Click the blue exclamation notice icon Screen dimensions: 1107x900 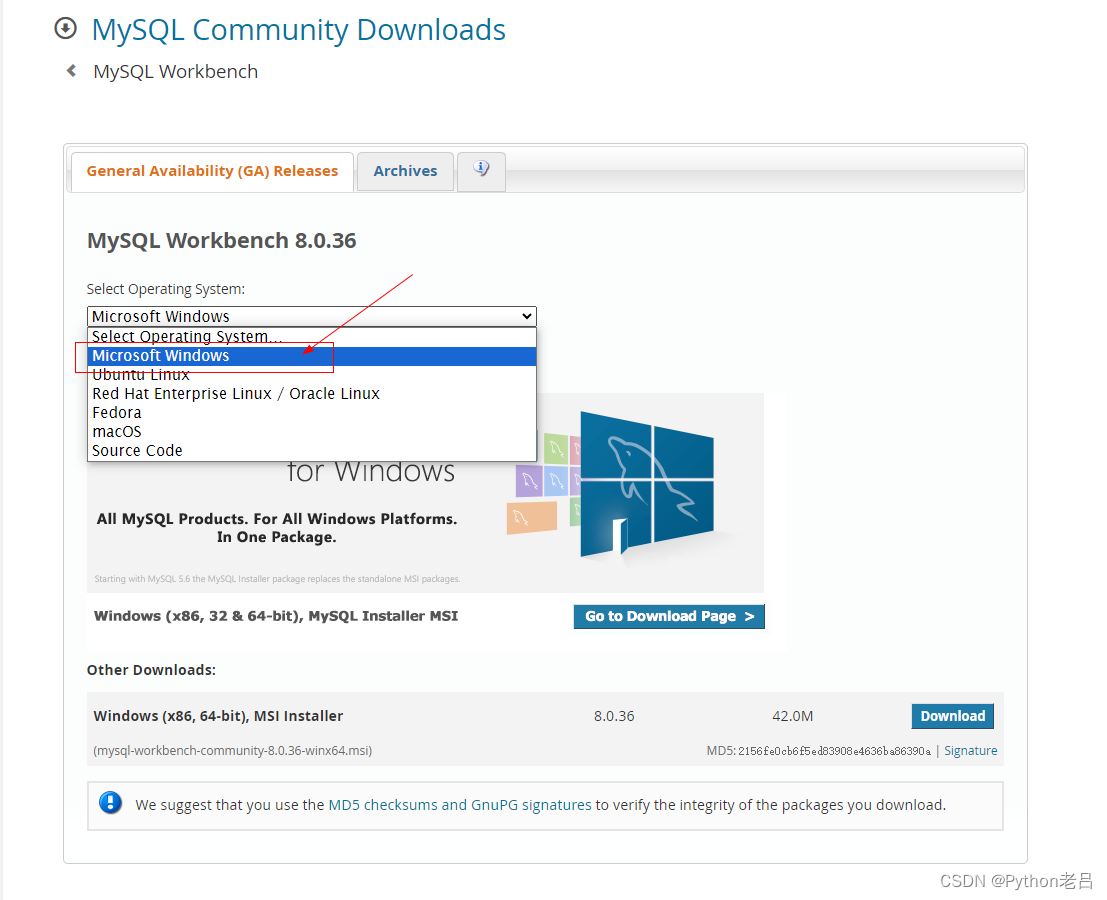110,803
